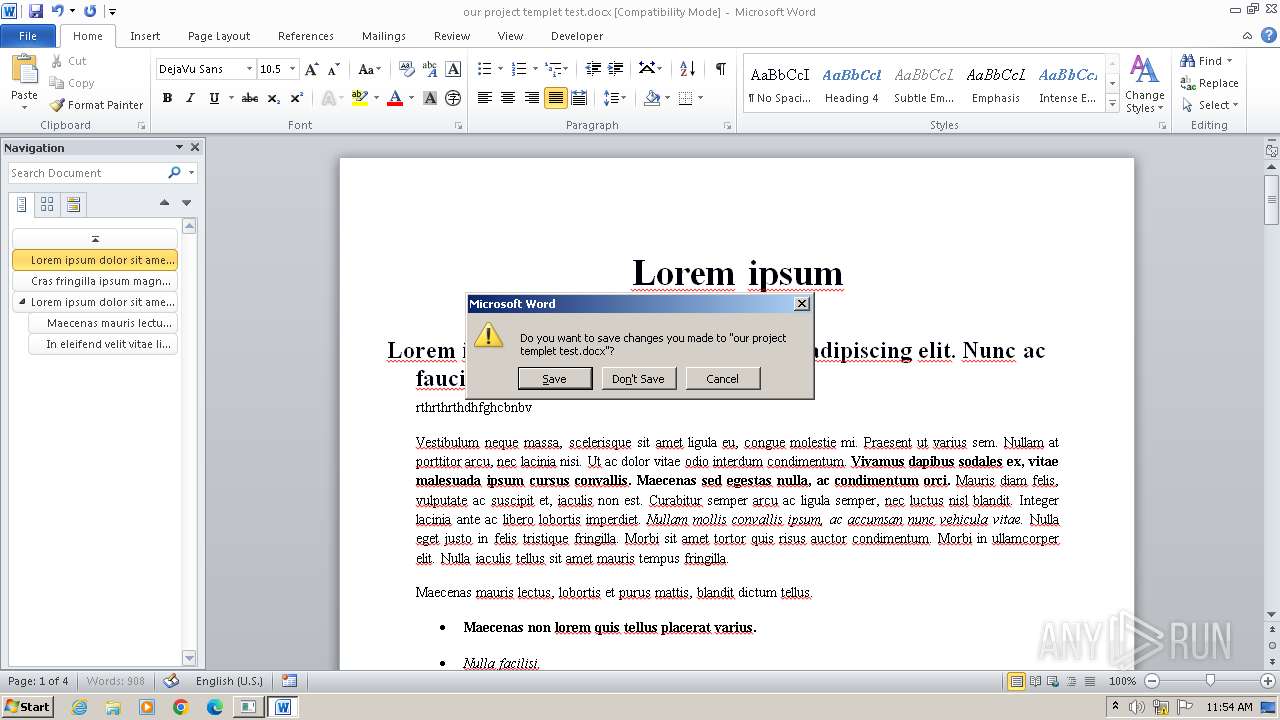Click the Windows Start button
This screenshot has width=1280, height=720.
[x=28, y=707]
